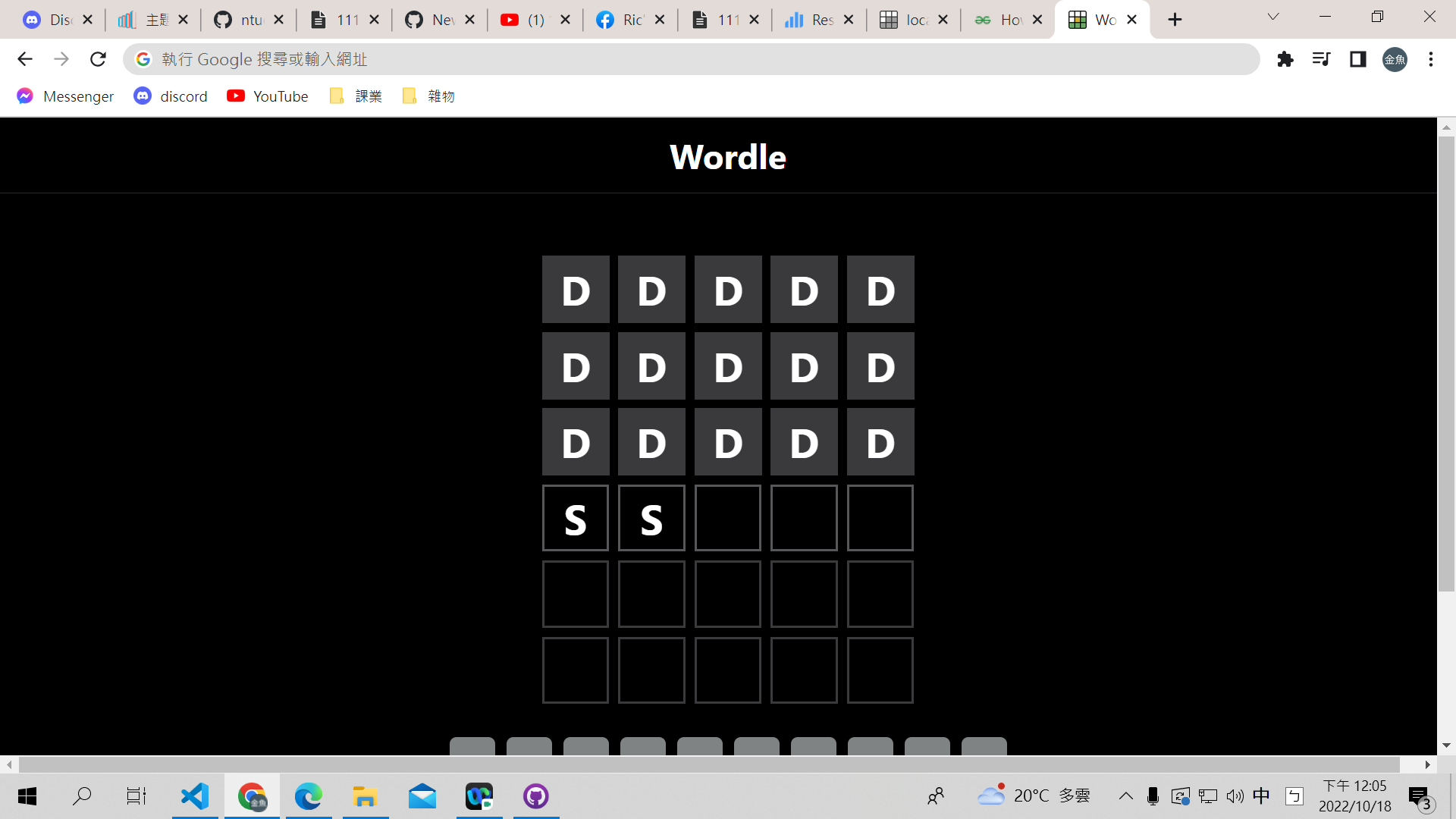Viewport: 1456px width, 819px height.
Task: Reload the page with the refresh icon
Action: (98, 59)
